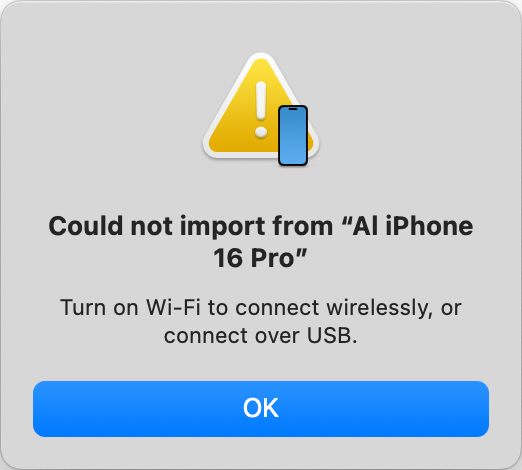
Task: Click the blue iPhone badge icon
Action: pyautogui.click(x=293, y=135)
